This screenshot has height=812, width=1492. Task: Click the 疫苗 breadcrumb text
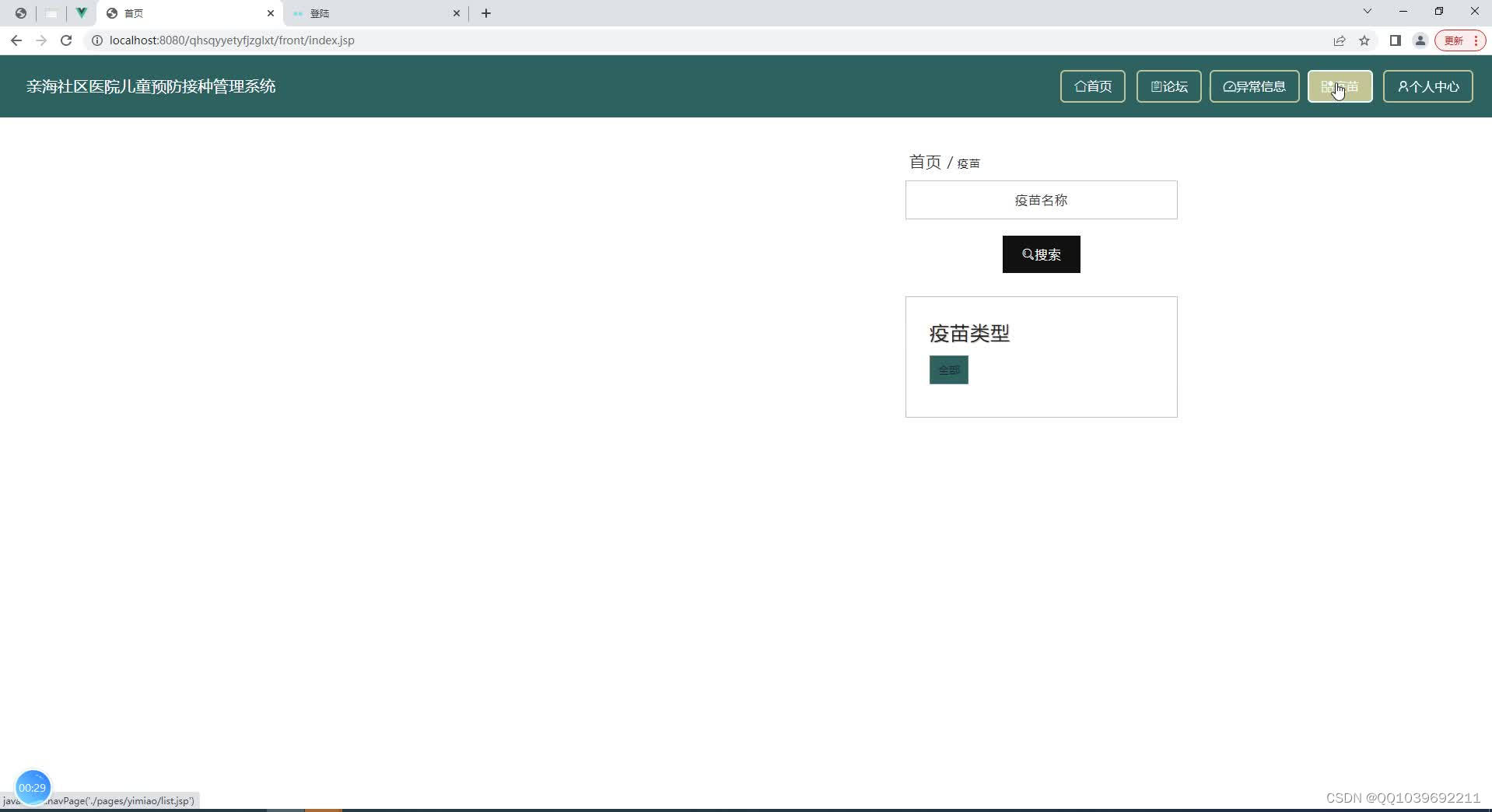tap(968, 163)
